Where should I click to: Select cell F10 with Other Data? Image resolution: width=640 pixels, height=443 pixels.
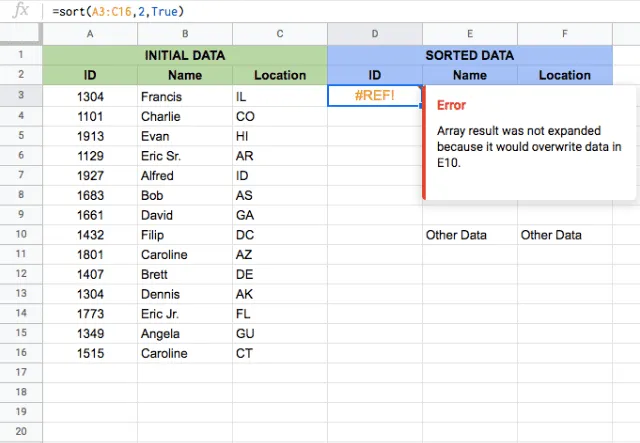(x=565, y=235)
